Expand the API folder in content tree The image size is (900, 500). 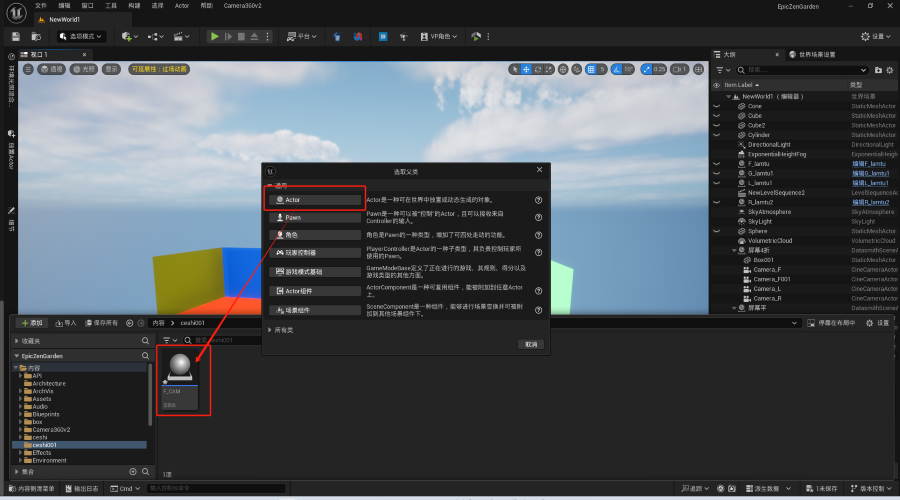tap(21, 375)
